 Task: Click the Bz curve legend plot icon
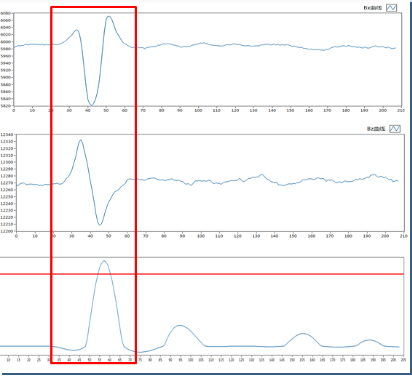click(x=395, y=129)
